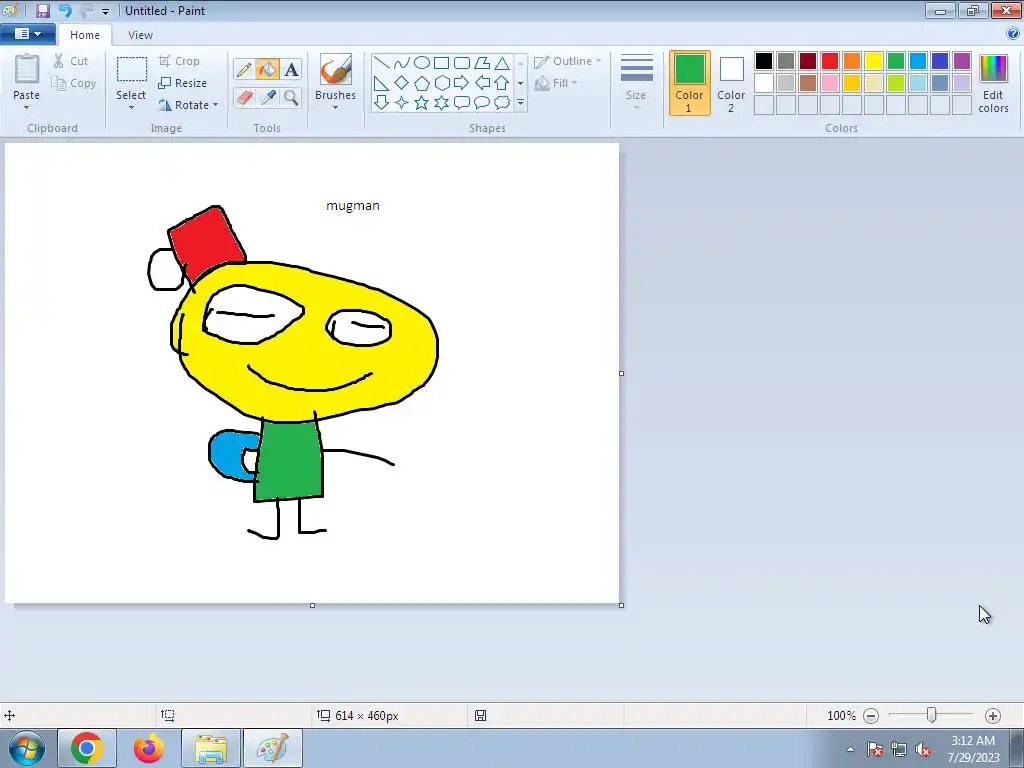Open Windows Explorer from taskbar
Screen dimensions: 1024x768
[x=211, y=748]
